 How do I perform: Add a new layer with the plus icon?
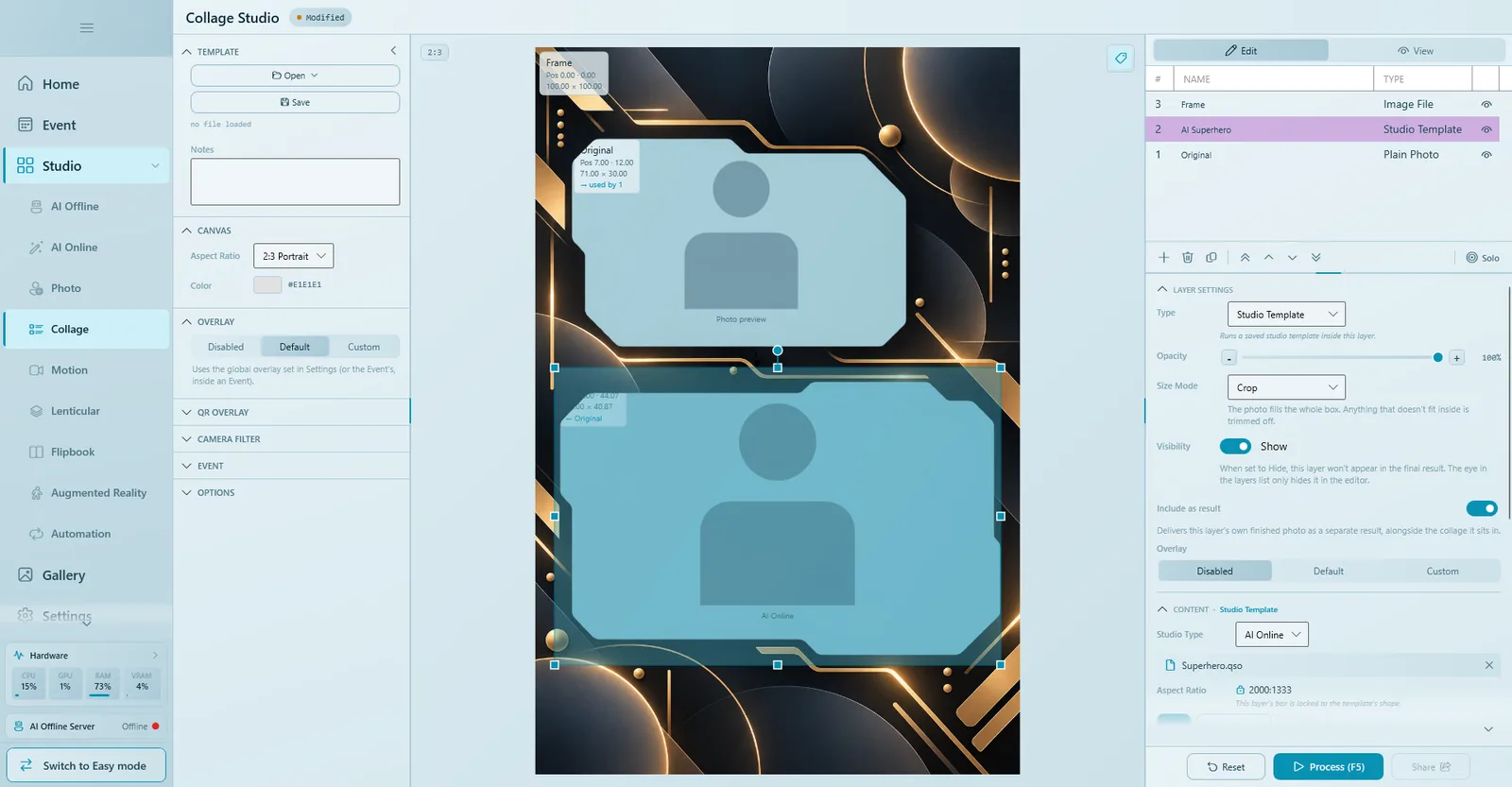[1163, 257]
